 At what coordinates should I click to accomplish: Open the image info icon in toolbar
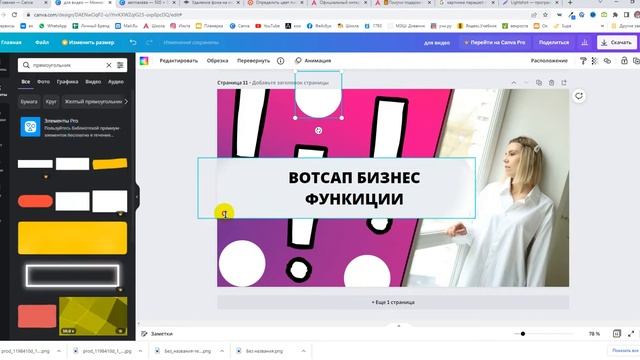280,61
